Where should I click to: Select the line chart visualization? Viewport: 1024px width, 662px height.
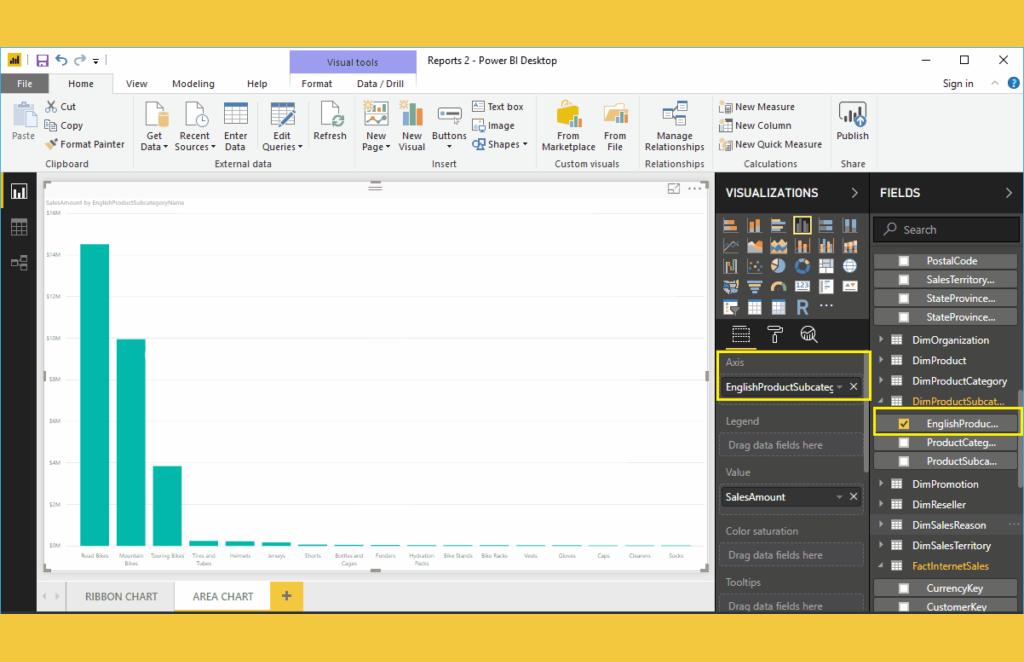click(x=730, y=246)
